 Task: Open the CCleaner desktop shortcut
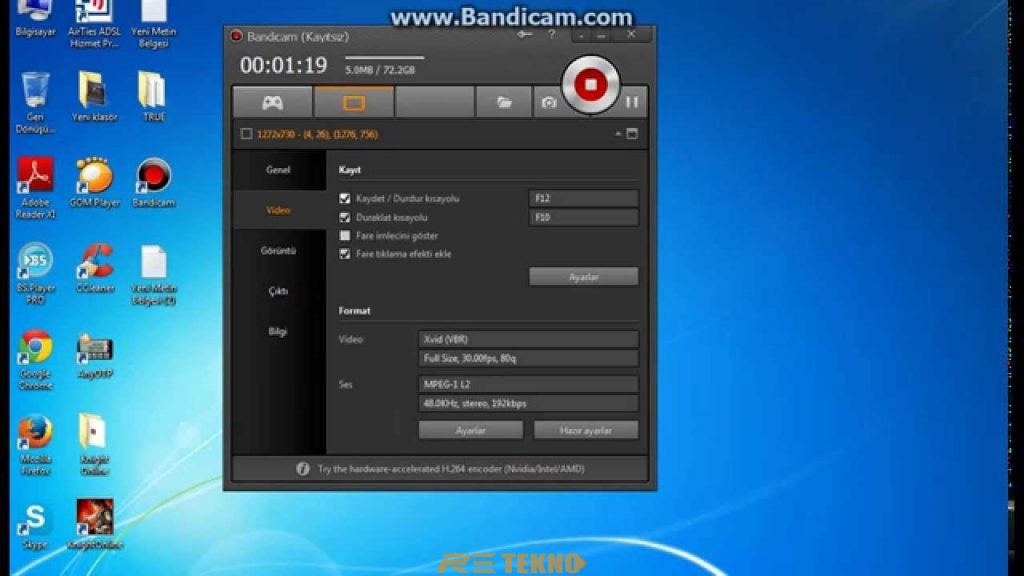point(94,267)
